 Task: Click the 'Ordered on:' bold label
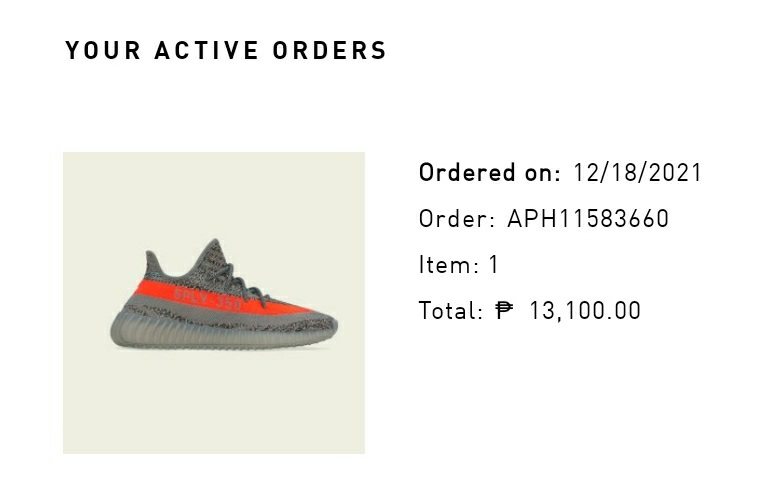tap(490, 172)
